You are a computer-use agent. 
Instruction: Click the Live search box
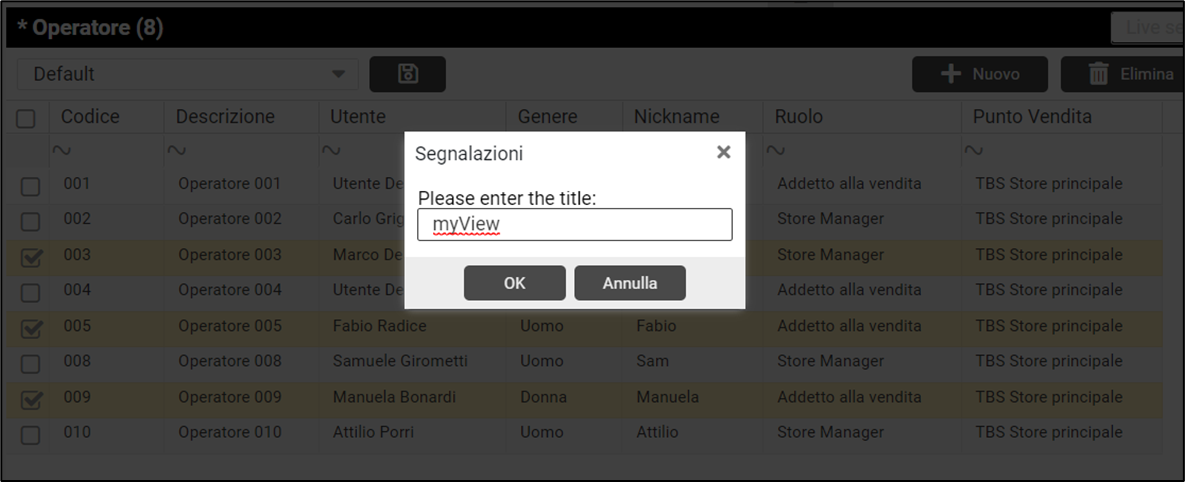point(1148,28)
